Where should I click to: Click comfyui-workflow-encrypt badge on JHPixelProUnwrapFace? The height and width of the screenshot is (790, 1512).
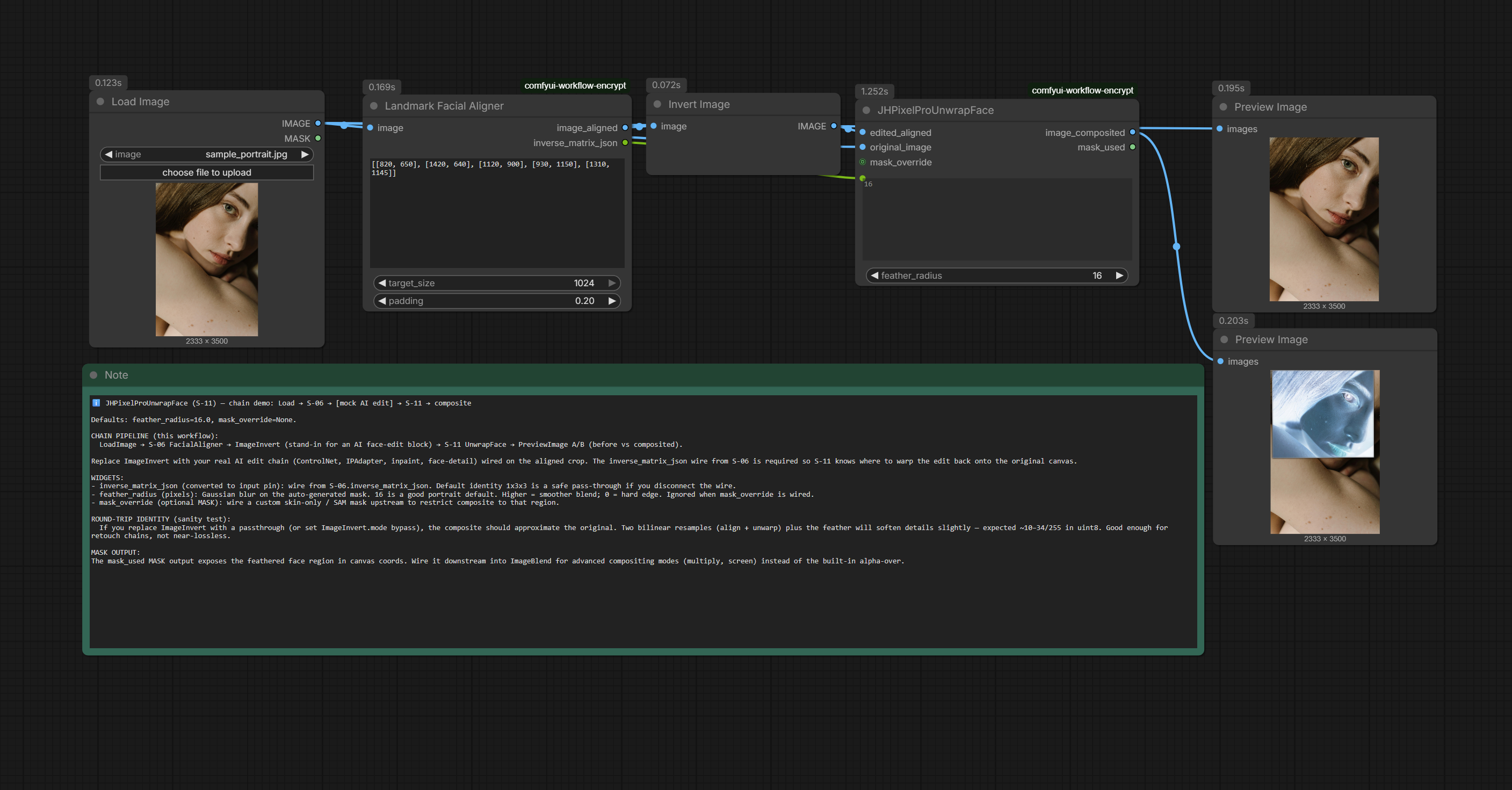coord(1082,90)
